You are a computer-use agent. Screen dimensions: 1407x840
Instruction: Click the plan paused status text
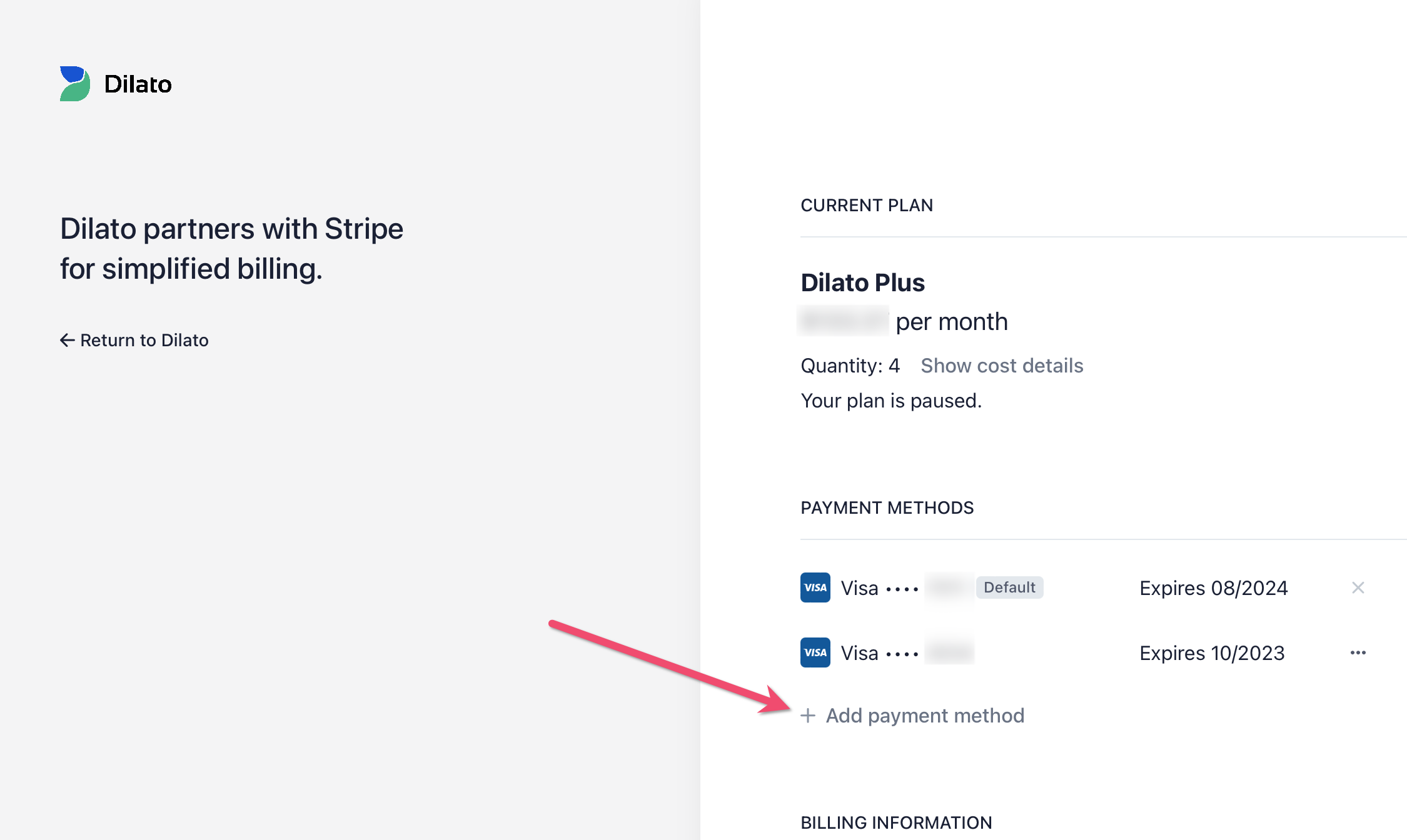pos(891,400)
